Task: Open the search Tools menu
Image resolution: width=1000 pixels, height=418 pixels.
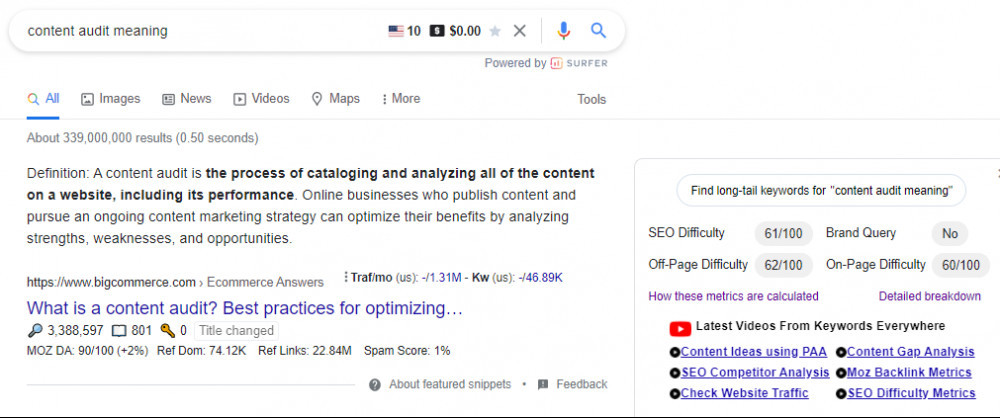Action: pos(591,99)
